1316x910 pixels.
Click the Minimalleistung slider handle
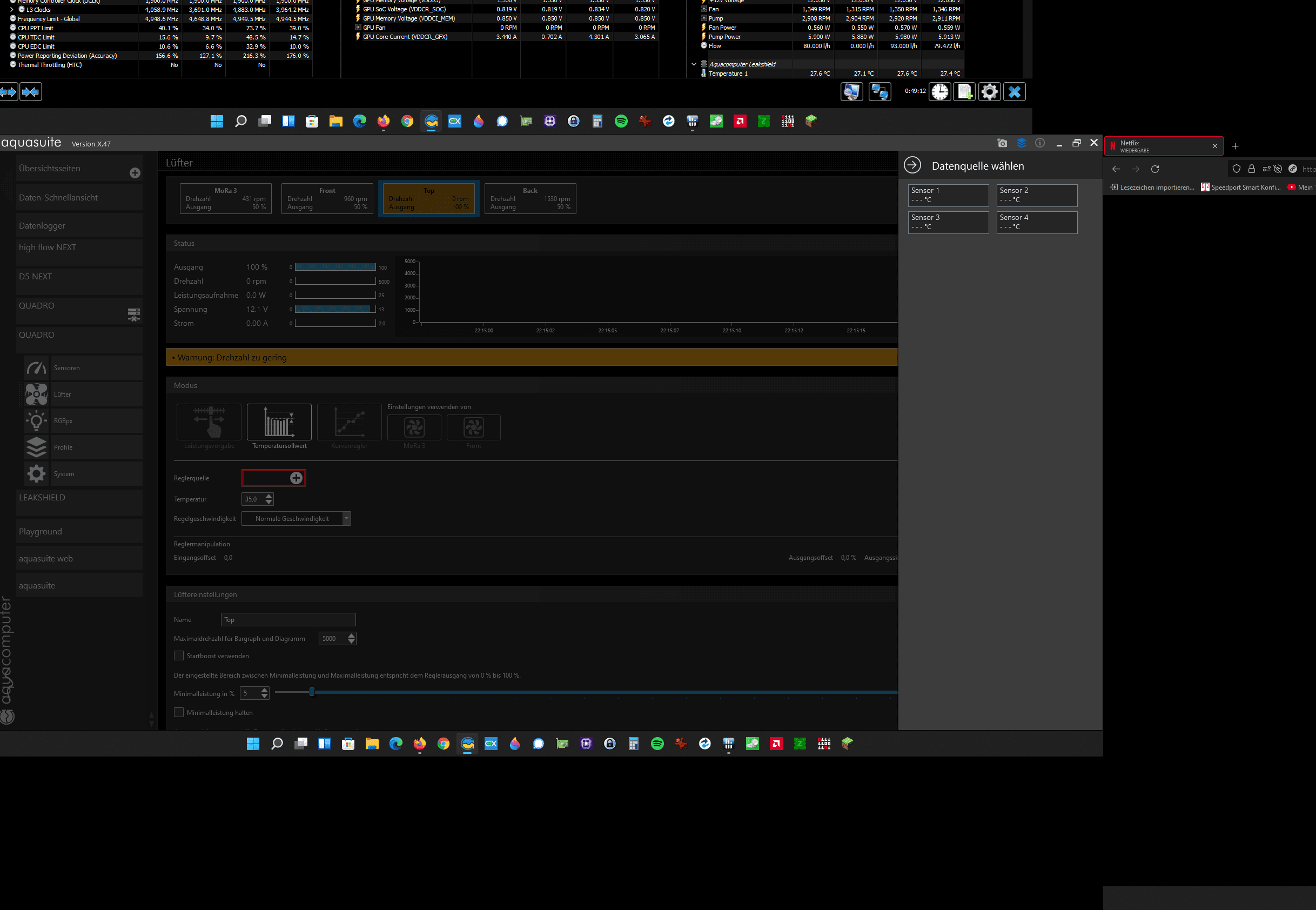312,692
